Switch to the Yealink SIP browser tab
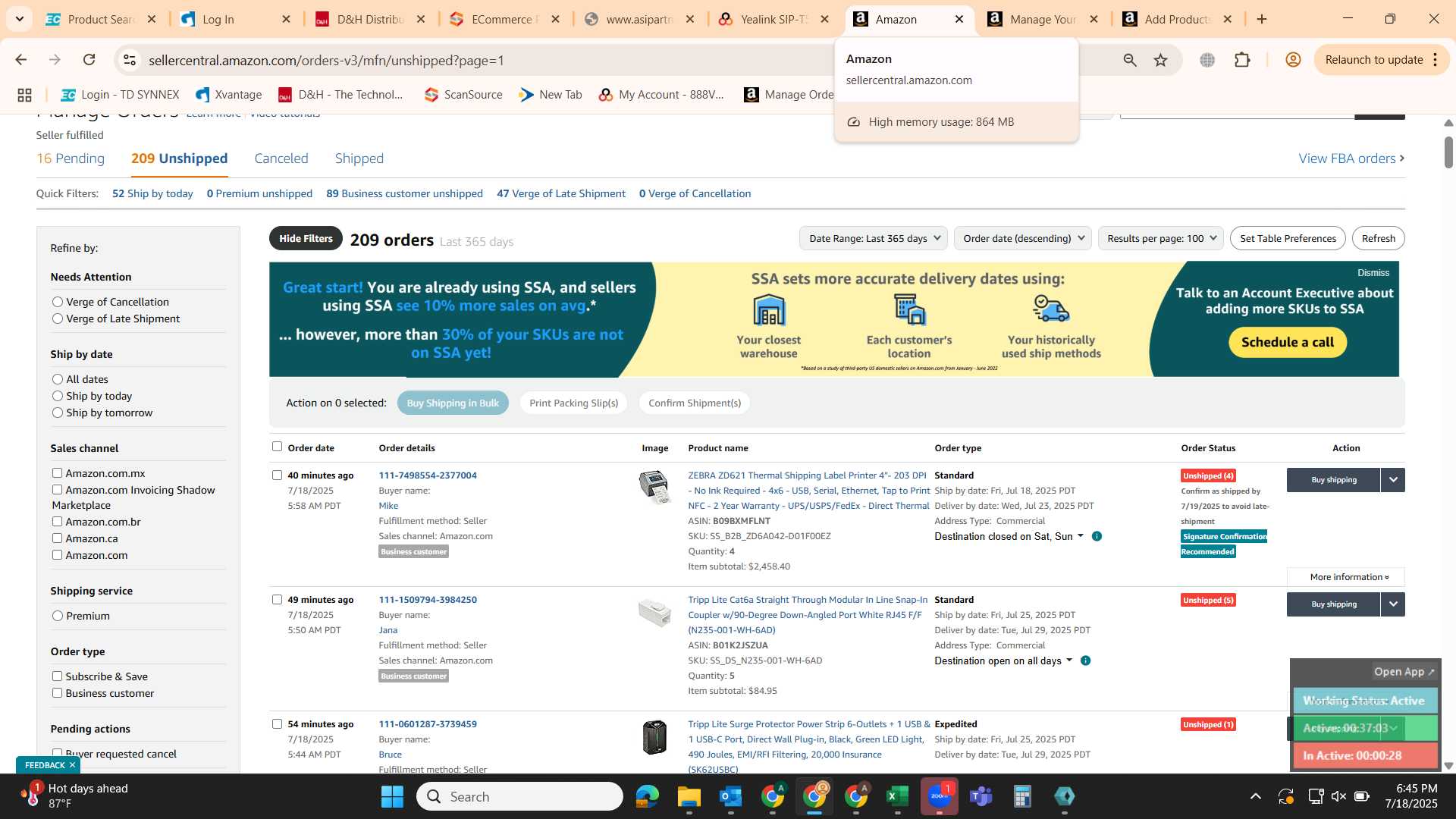 coord(773,19)
